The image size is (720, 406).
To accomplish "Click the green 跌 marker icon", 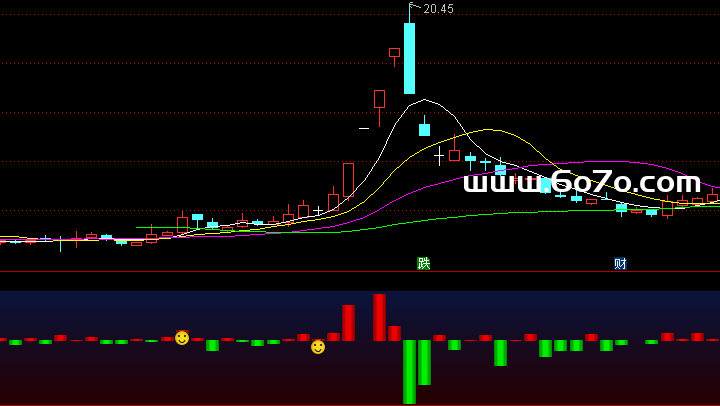I will pos(424,263).
